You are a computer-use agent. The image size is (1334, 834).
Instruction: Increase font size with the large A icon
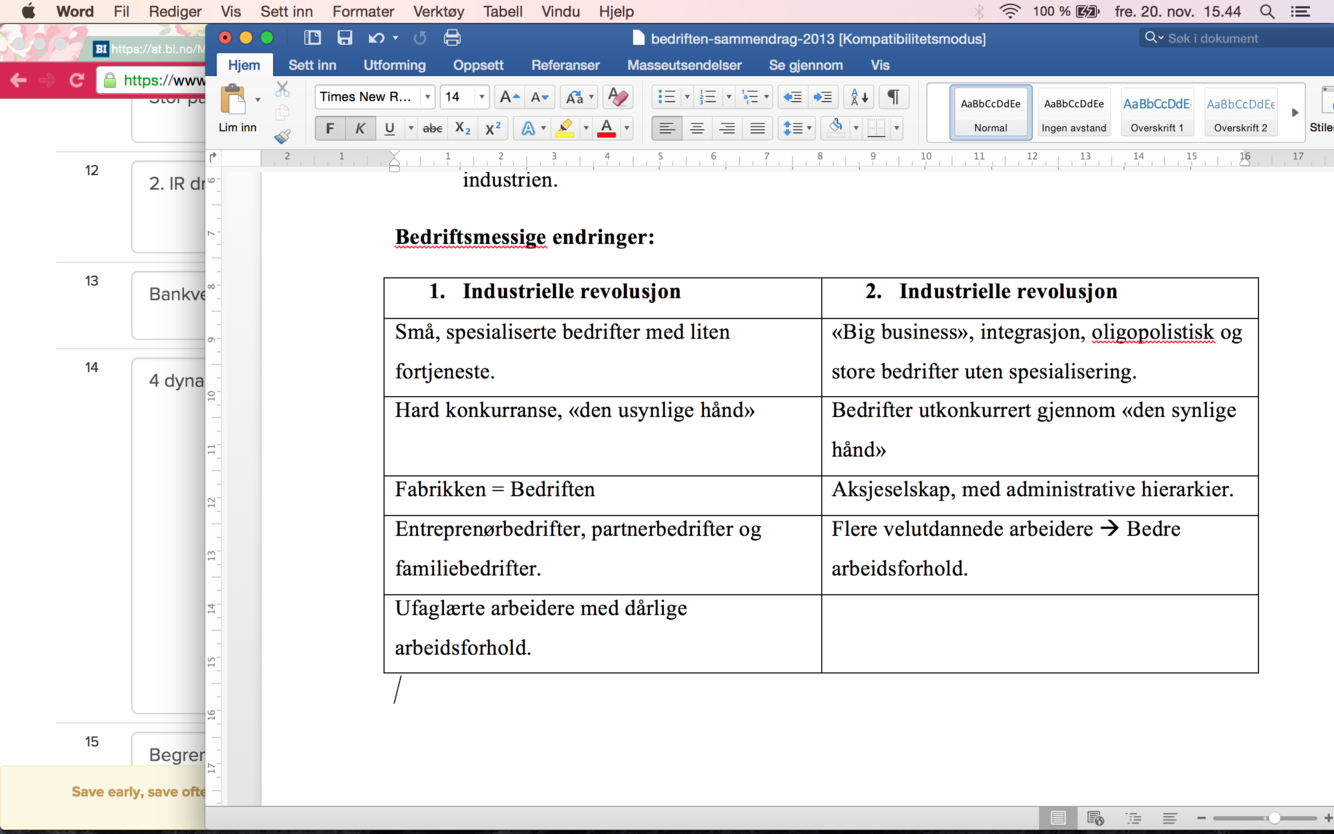(509, 97)
